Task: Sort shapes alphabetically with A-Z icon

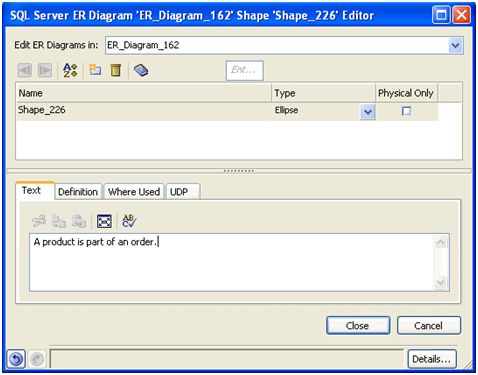Action: 70,70
